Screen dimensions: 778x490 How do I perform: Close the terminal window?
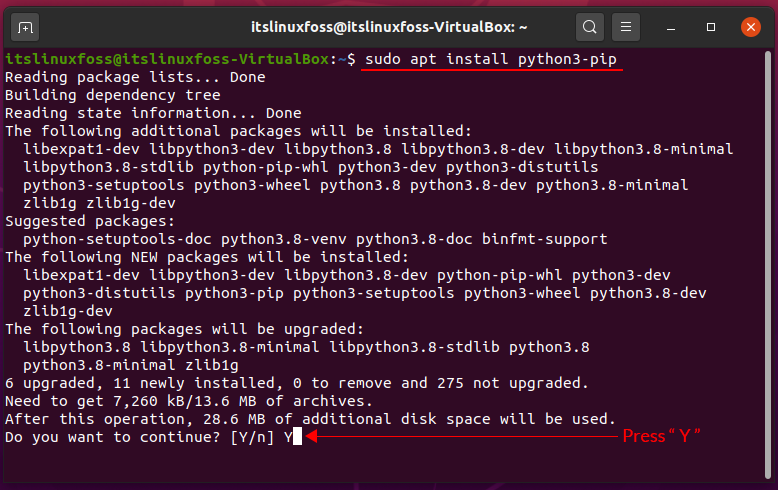pyautogui.click(x=751, y=27)
